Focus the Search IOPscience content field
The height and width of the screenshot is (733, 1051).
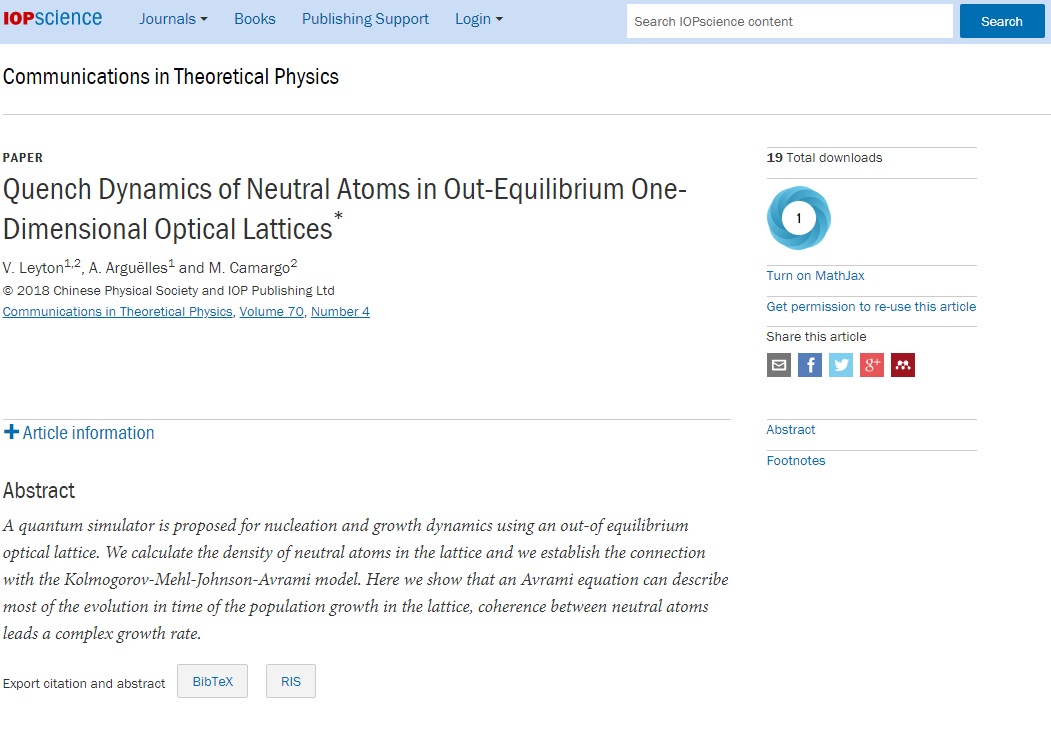pos(789,21)
